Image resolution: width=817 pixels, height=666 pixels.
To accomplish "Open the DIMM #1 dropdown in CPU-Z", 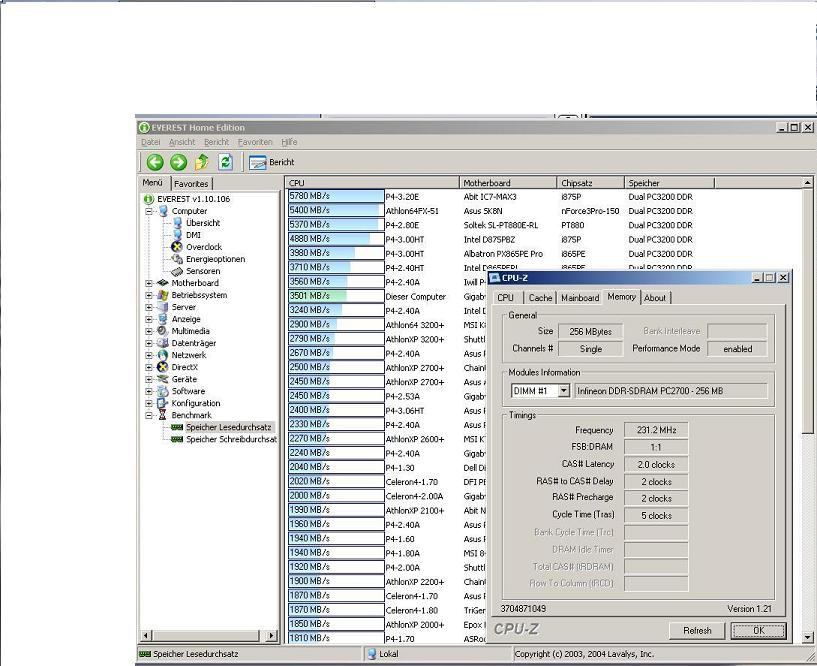I will (564, 391).
